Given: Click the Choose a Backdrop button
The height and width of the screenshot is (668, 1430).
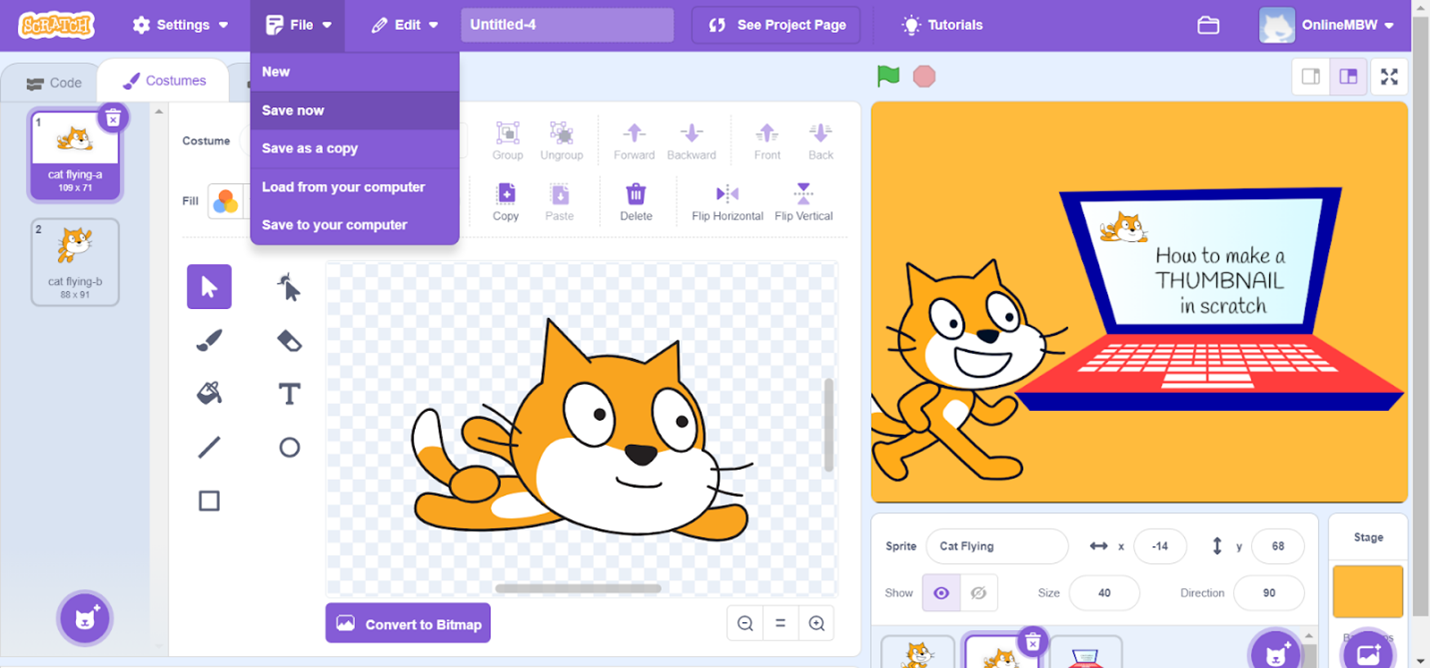Looking at the screenshot, I should [x=1367, y=652].
